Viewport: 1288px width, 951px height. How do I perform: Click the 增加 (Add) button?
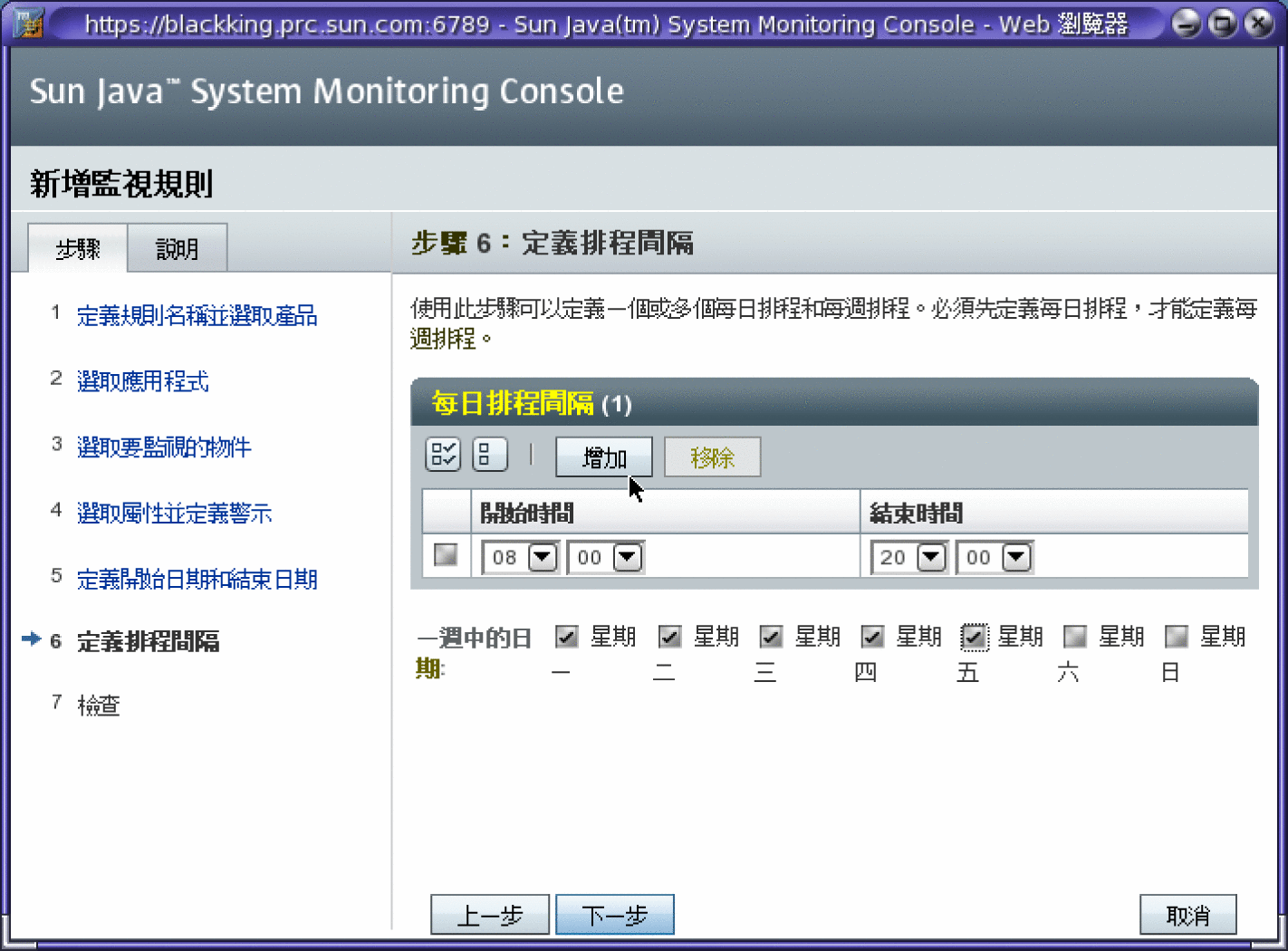click(604, 457)
